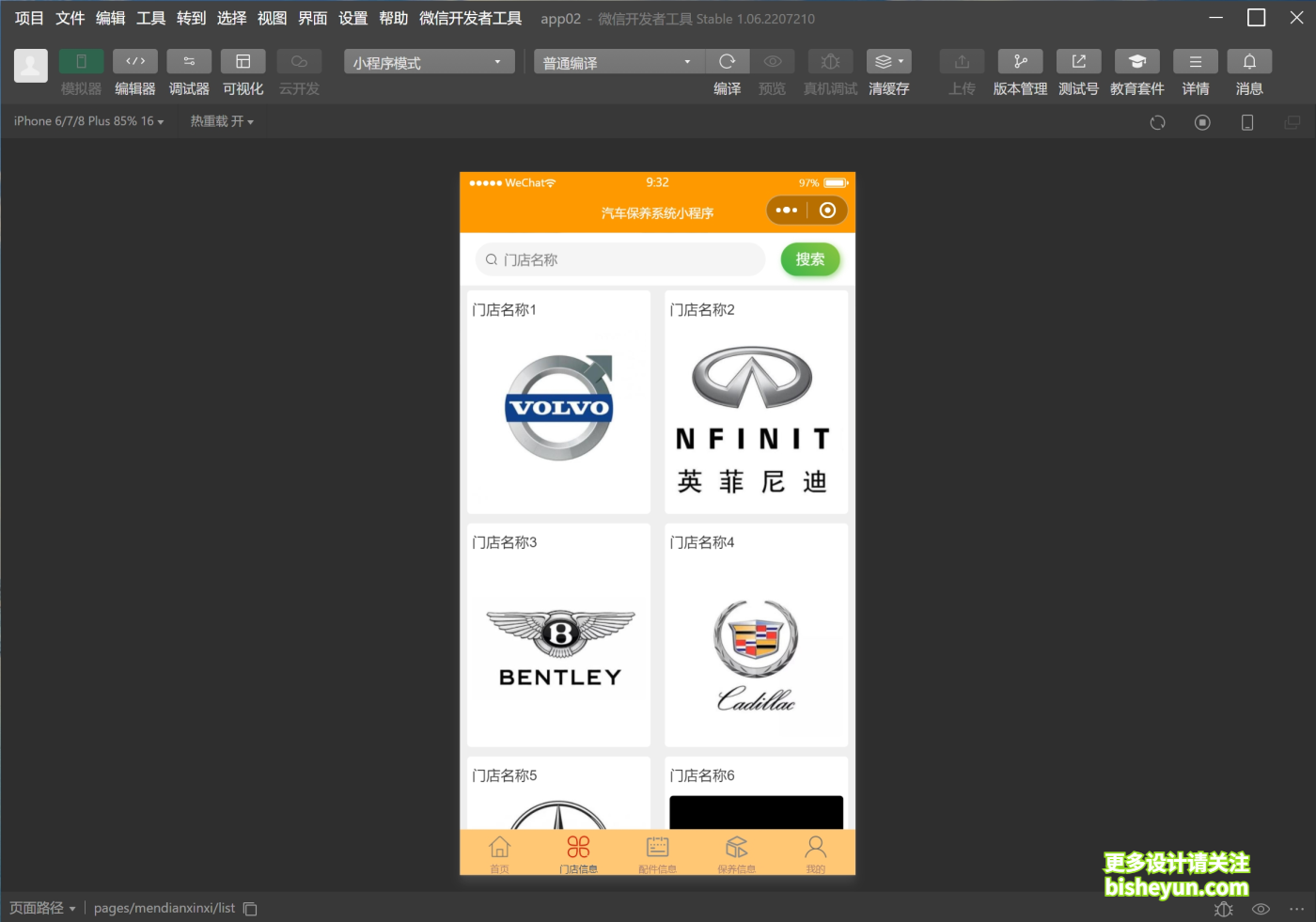Image resolution: width=1316 pixels, height=922 pixels.
Task: Select the 我的 profile tab
Action: 815,853
